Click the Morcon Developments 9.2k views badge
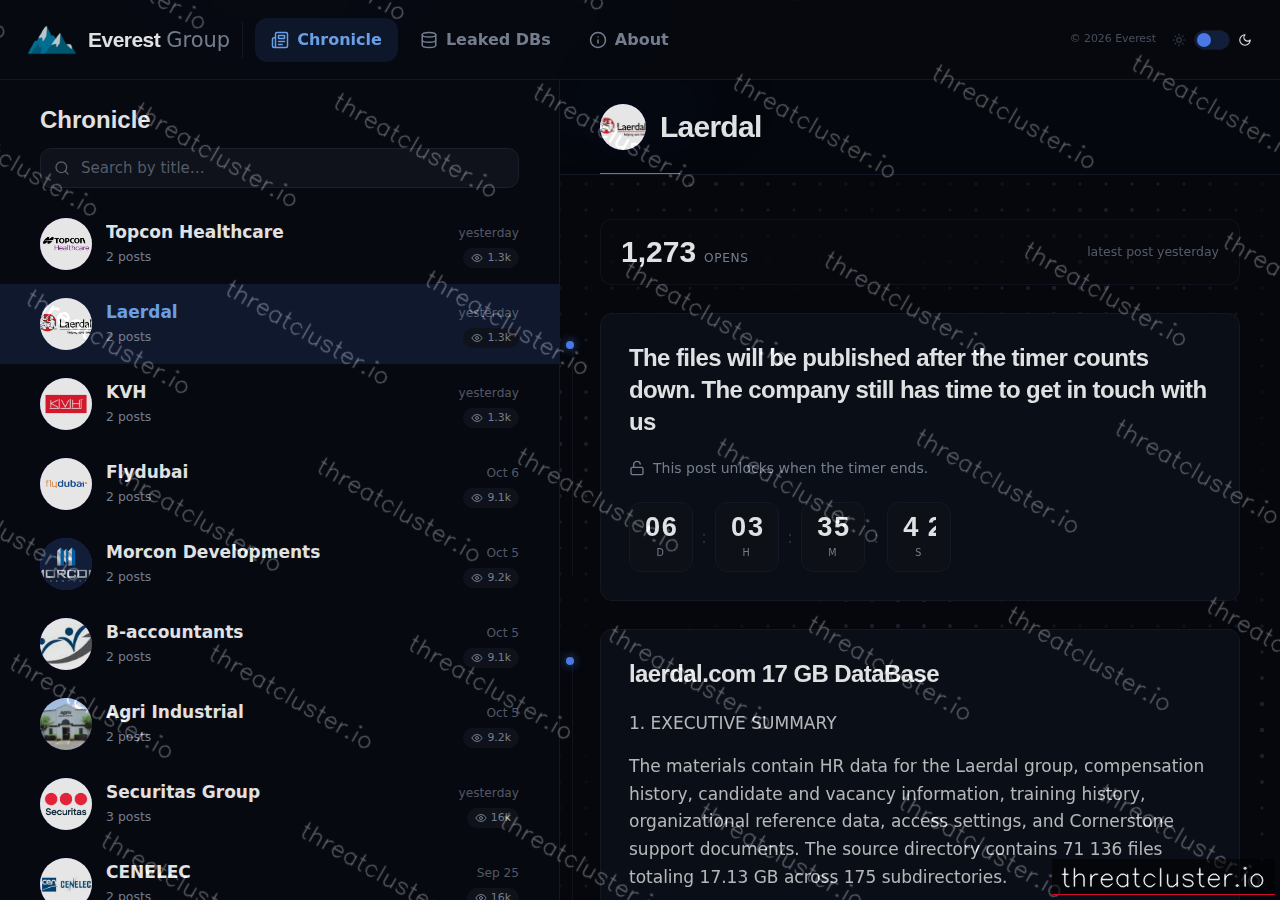 pos(491,578)
